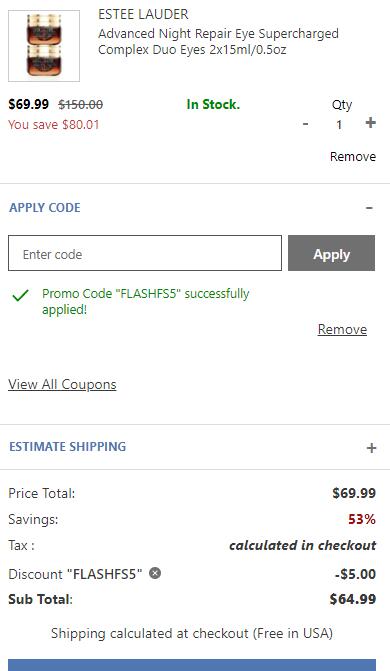Image resolution: width=390 pixels, height=671 pixels.
Task: Click the blue checkout button at bottom
Action: coord(192,665)
